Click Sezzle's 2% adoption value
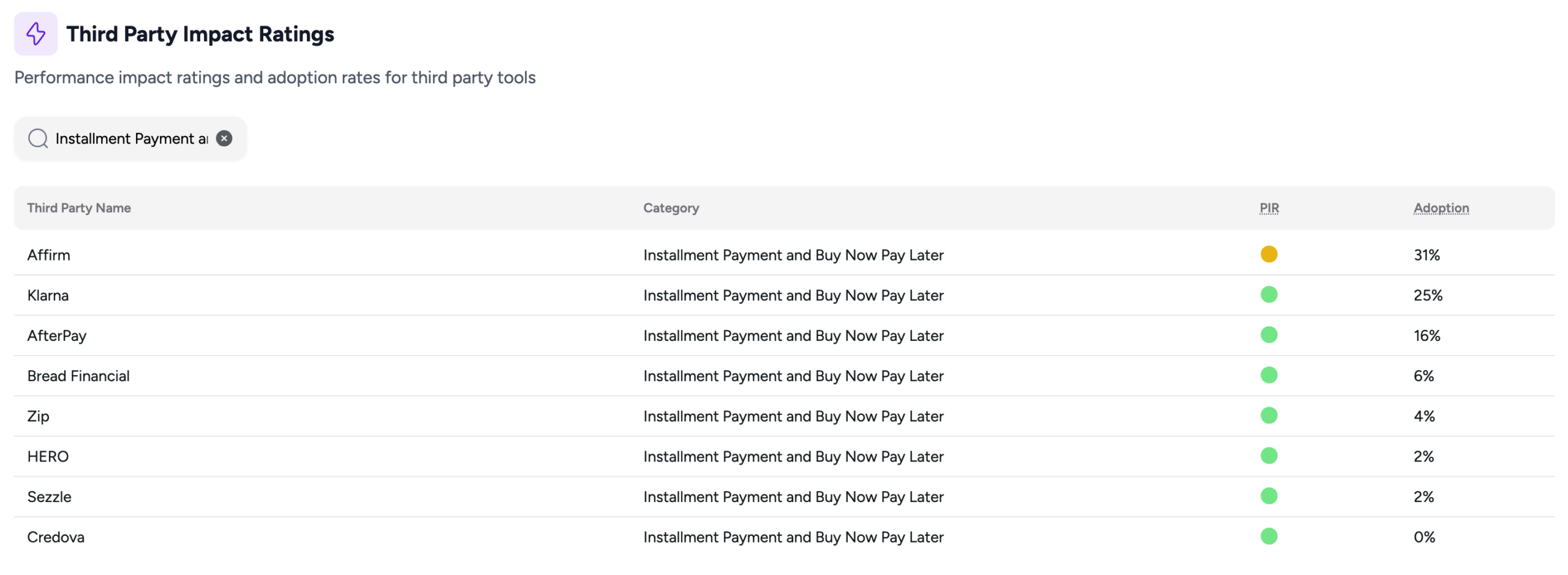The height and width of the screenshot is (575, 1568). (1423, 497)
